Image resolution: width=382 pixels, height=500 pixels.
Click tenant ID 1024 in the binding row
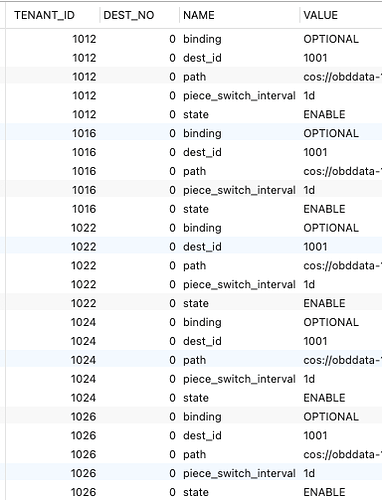coord(83,322)
